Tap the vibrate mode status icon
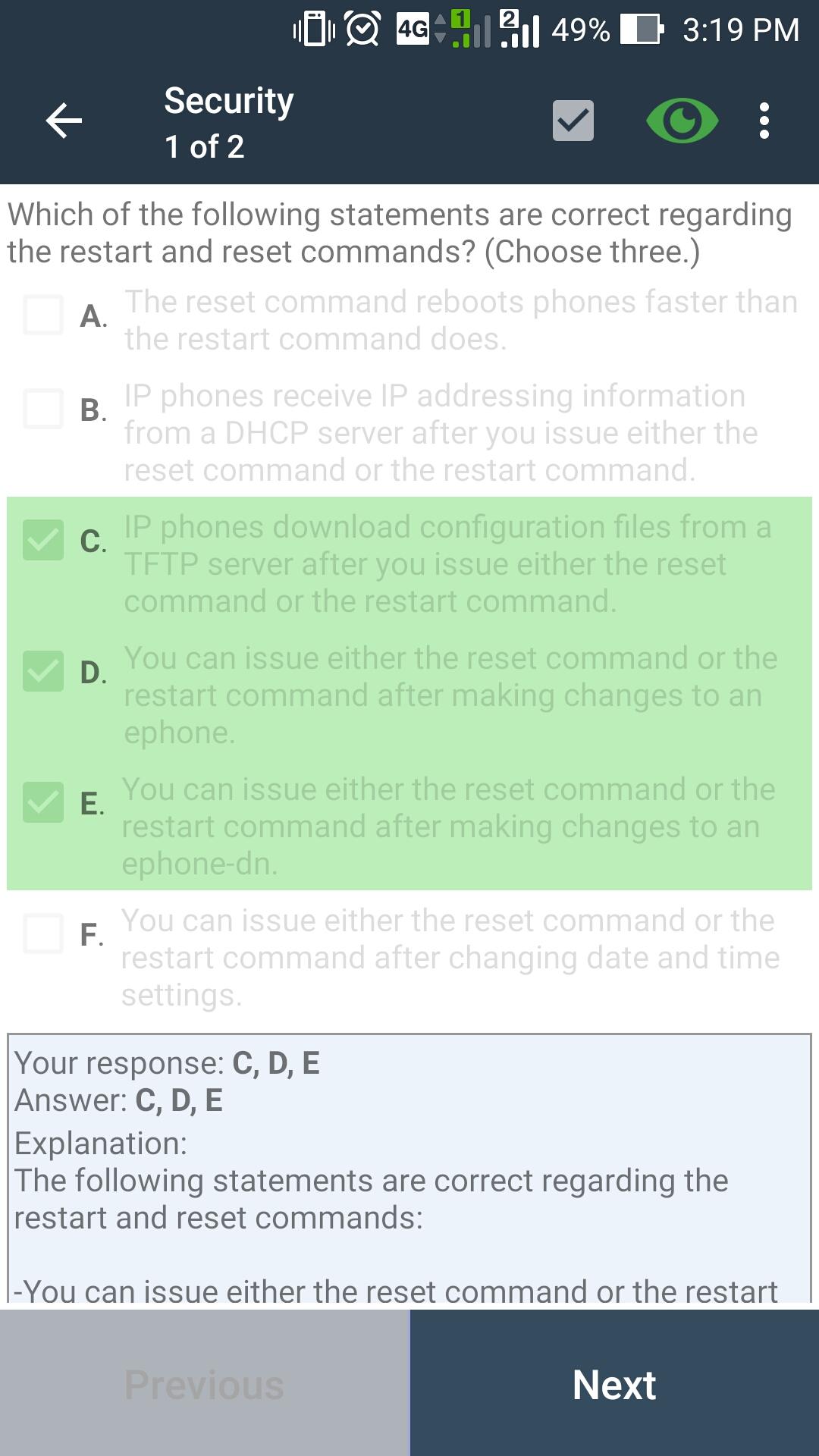Screen dimensions: 819x1456 click(x=314, y=30)
